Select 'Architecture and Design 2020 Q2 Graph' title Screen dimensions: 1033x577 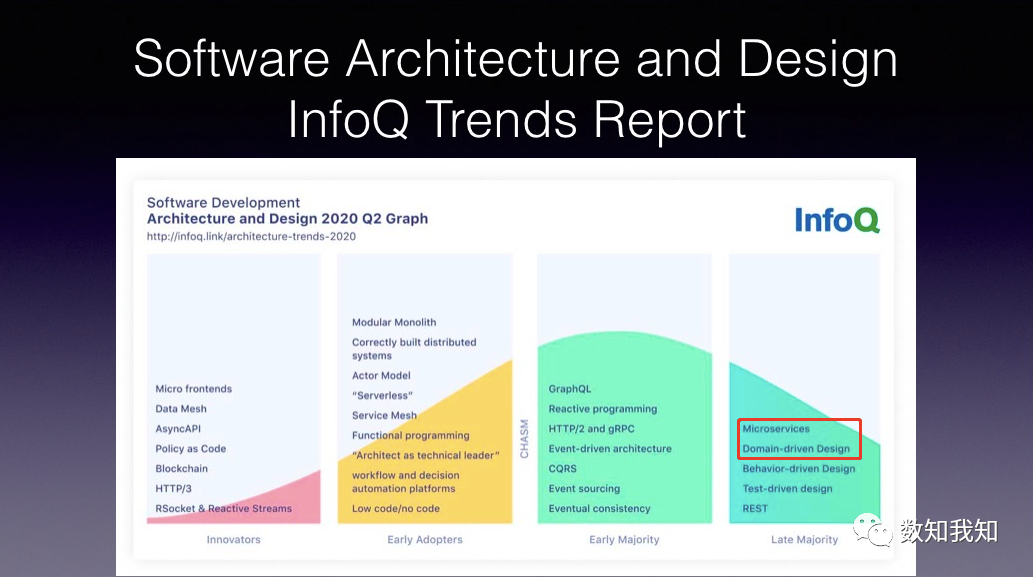pos(287,219)
